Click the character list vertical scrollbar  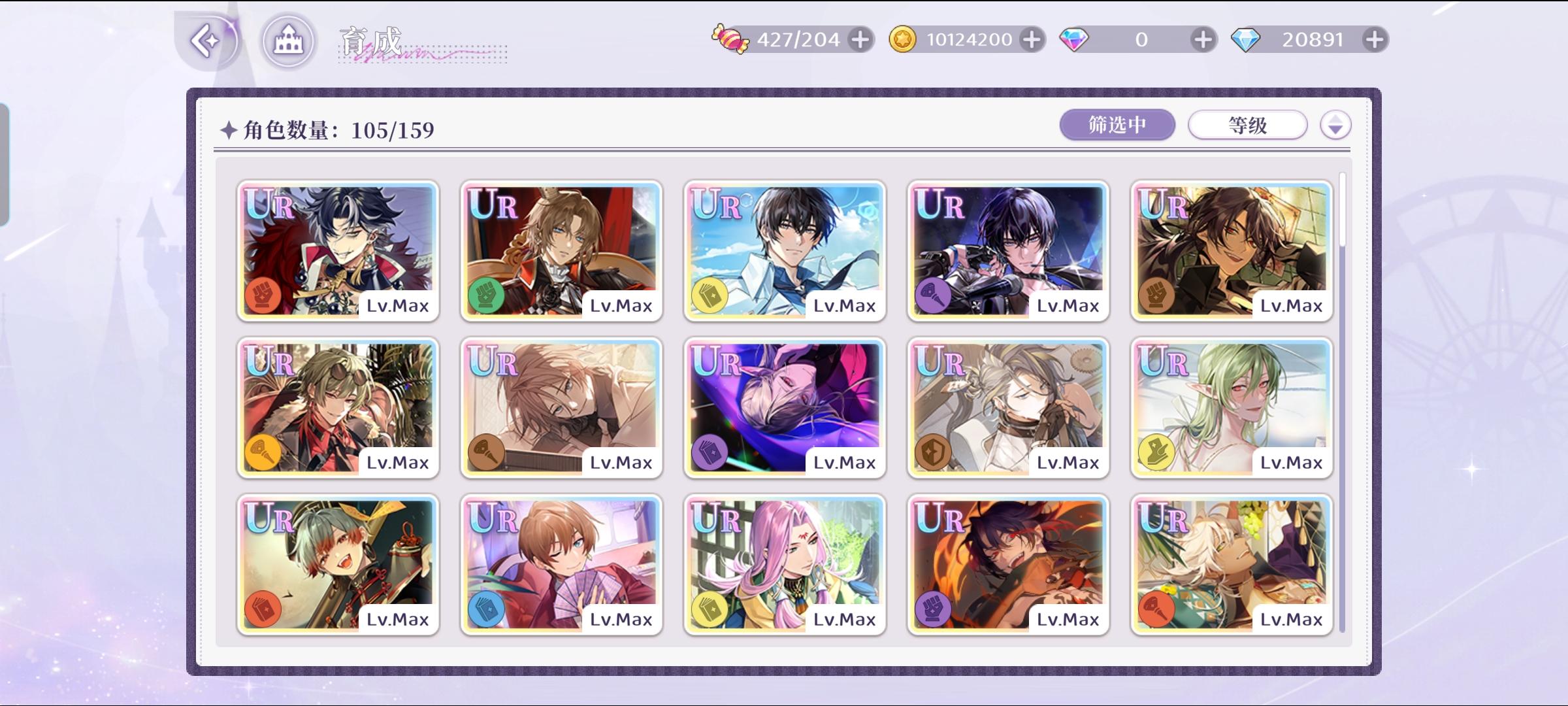point(1342,402)
